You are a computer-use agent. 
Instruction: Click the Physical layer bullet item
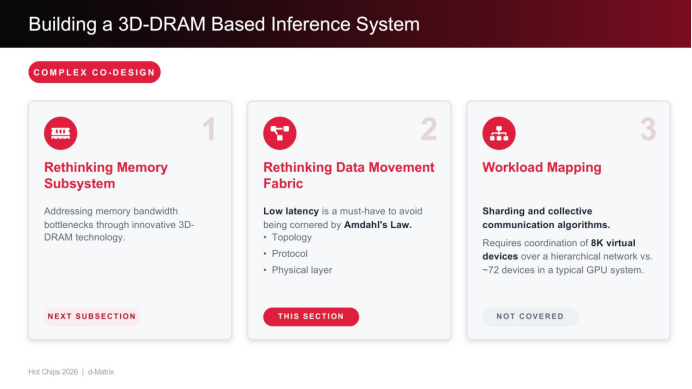click(301, 270)
